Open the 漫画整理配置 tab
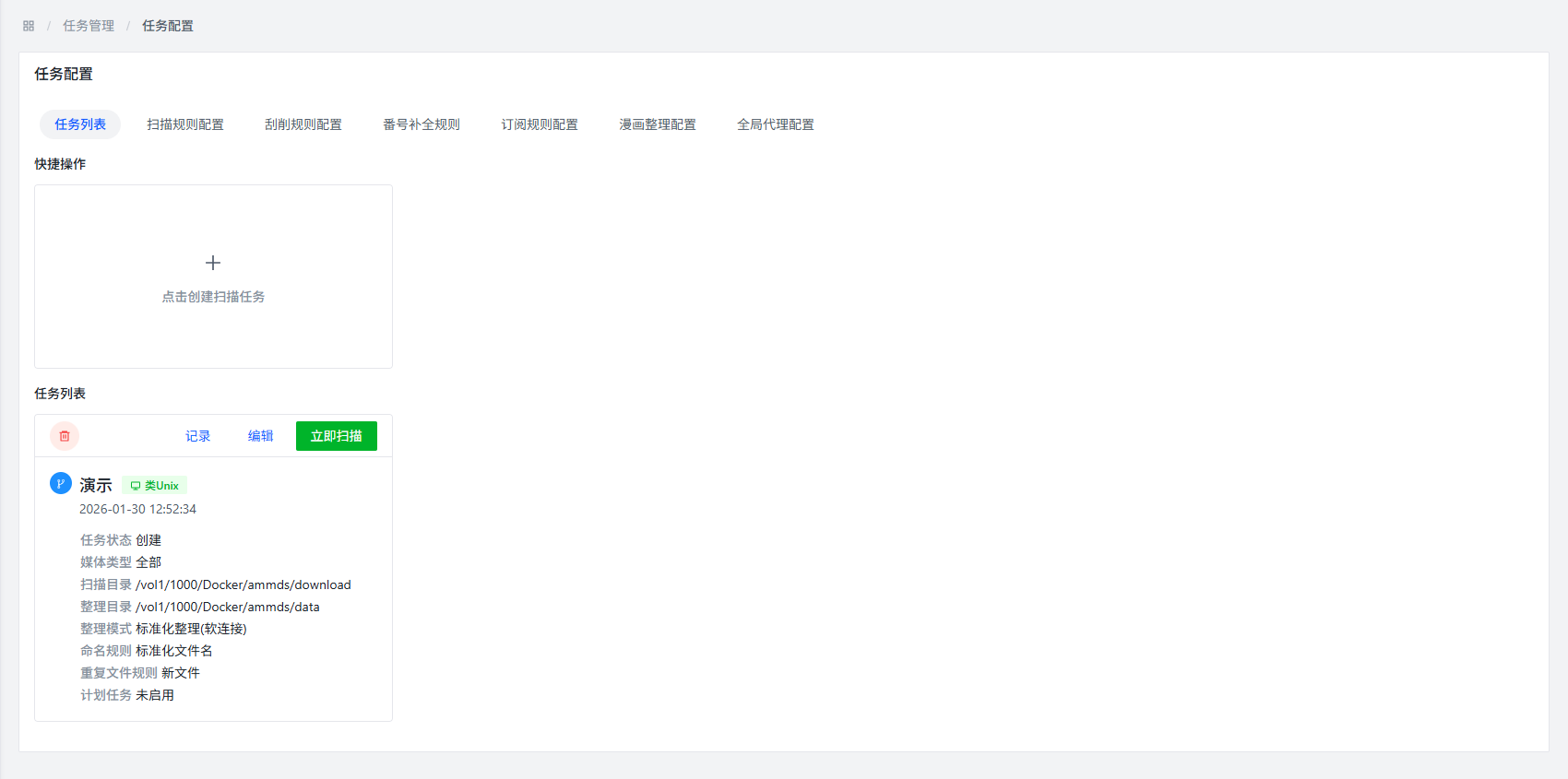 point(658,124)
